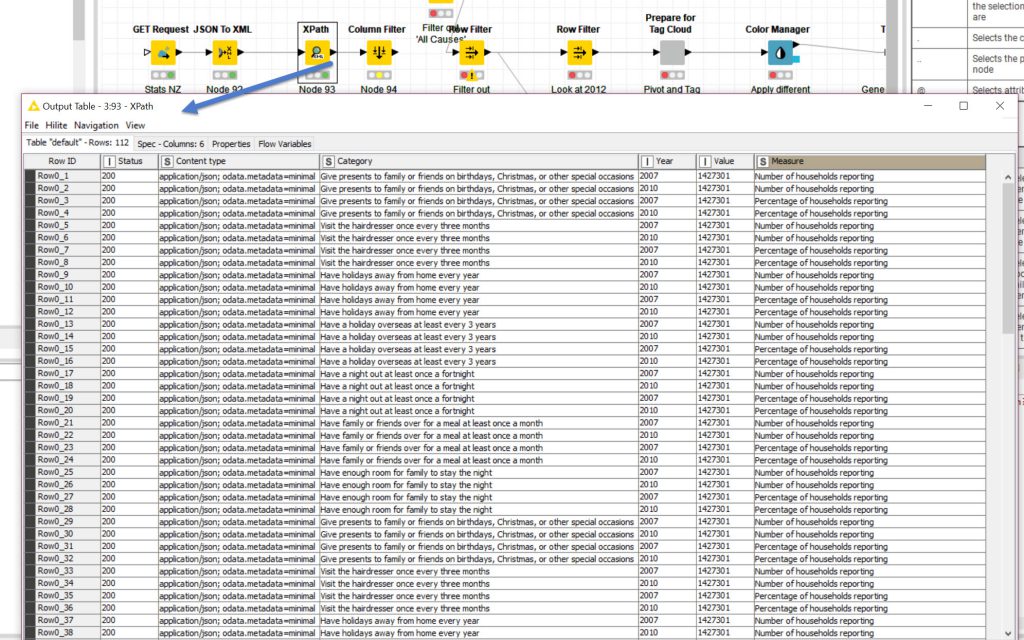Click the JSON To XML node

click(x=224, y=53)
